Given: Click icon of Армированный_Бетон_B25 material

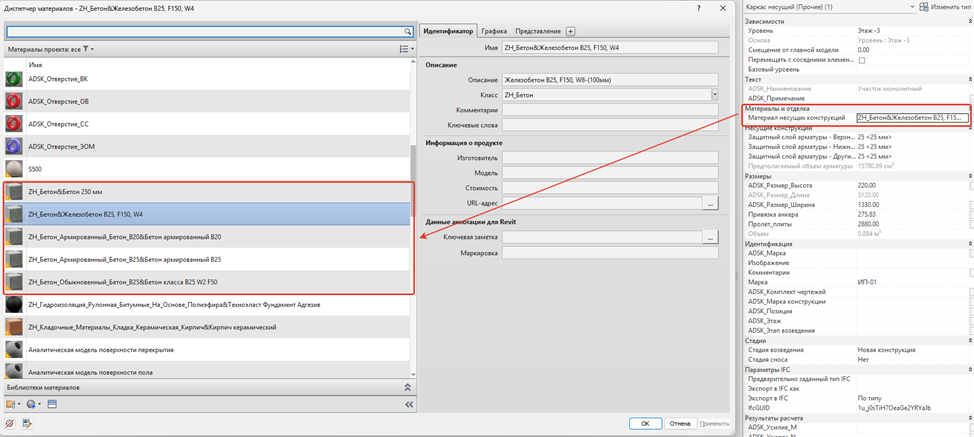Looking at the screenshot, I should click(x=14, y=259).
